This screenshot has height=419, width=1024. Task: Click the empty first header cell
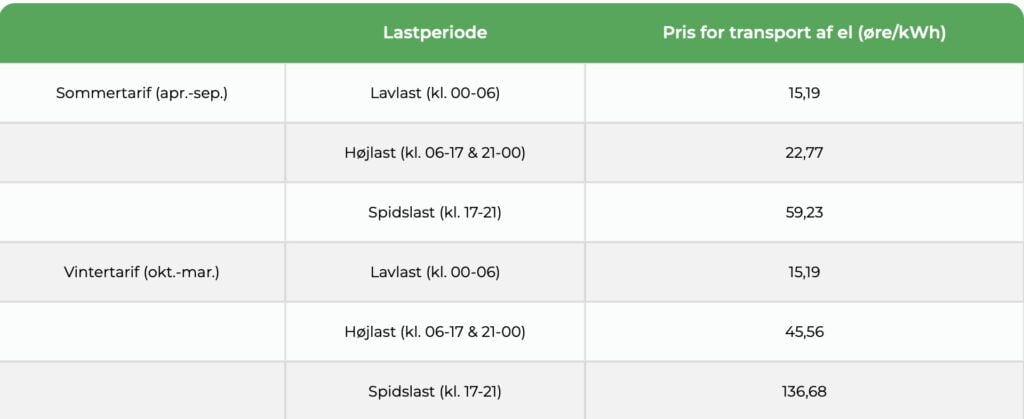coord(142,33)
